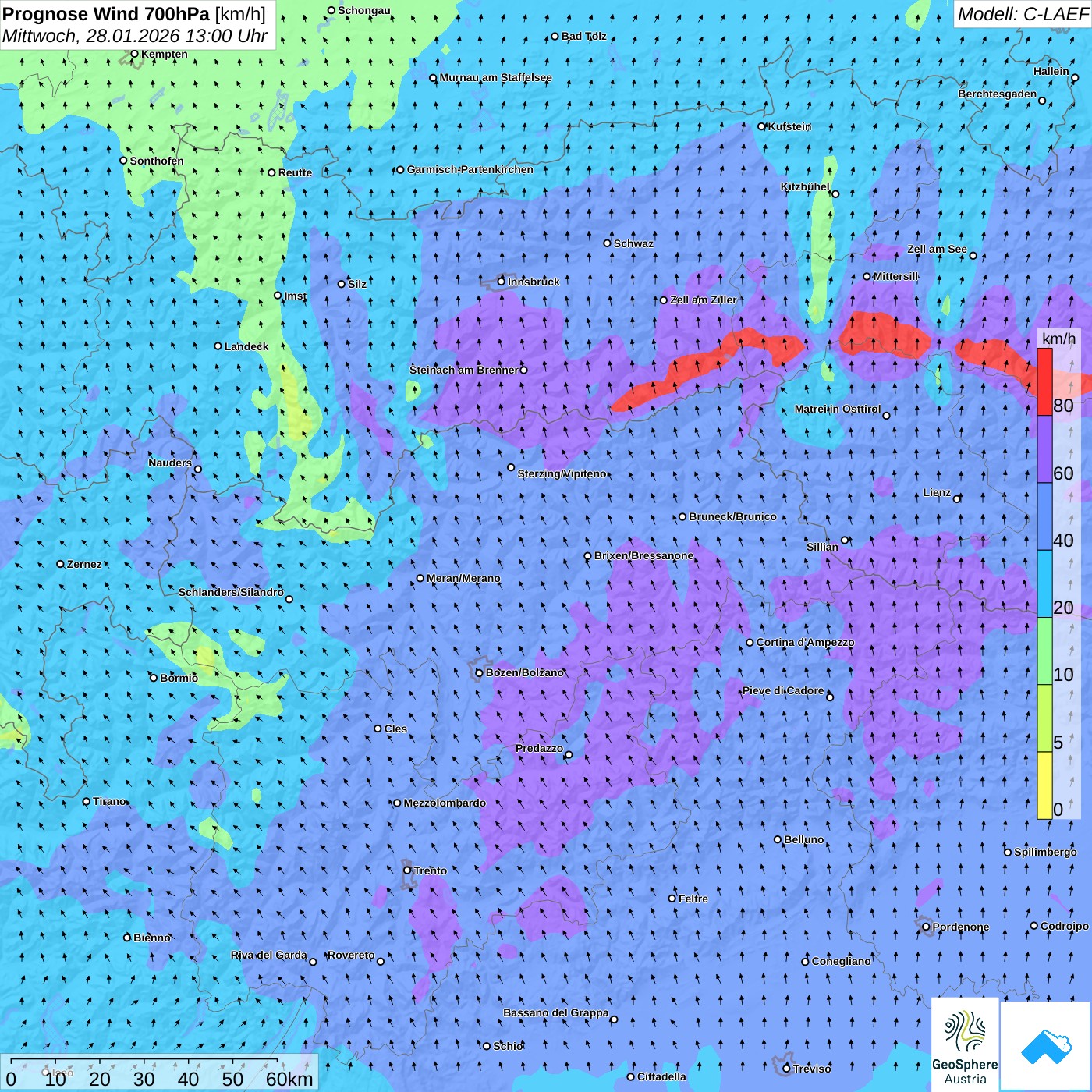Click the Modell: C-LAEF label
1092x1092 pixels.
[x=1023, y=14]
